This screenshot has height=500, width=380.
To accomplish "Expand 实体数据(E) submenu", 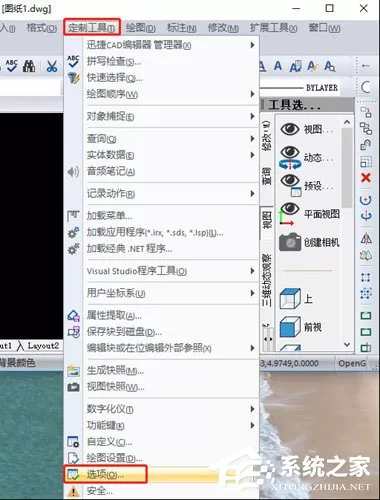I will (161, 155).
